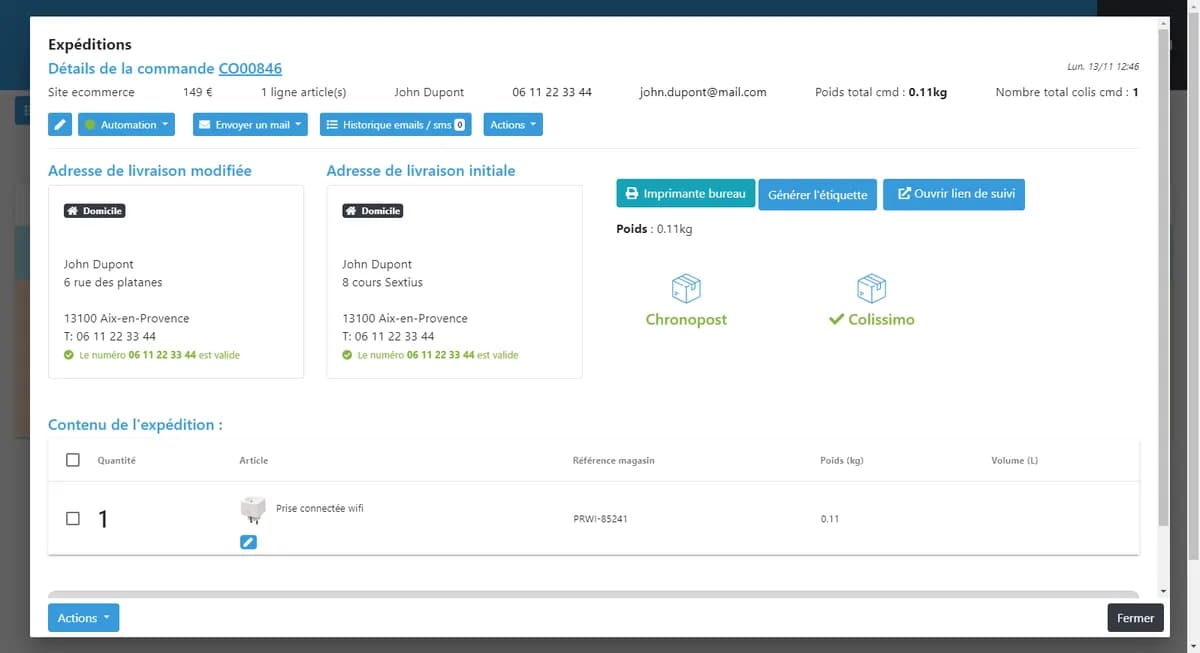Open order link CO00846
This screenshot has height=653, width=1200.
pyautogui.click(x=250, y=69)
